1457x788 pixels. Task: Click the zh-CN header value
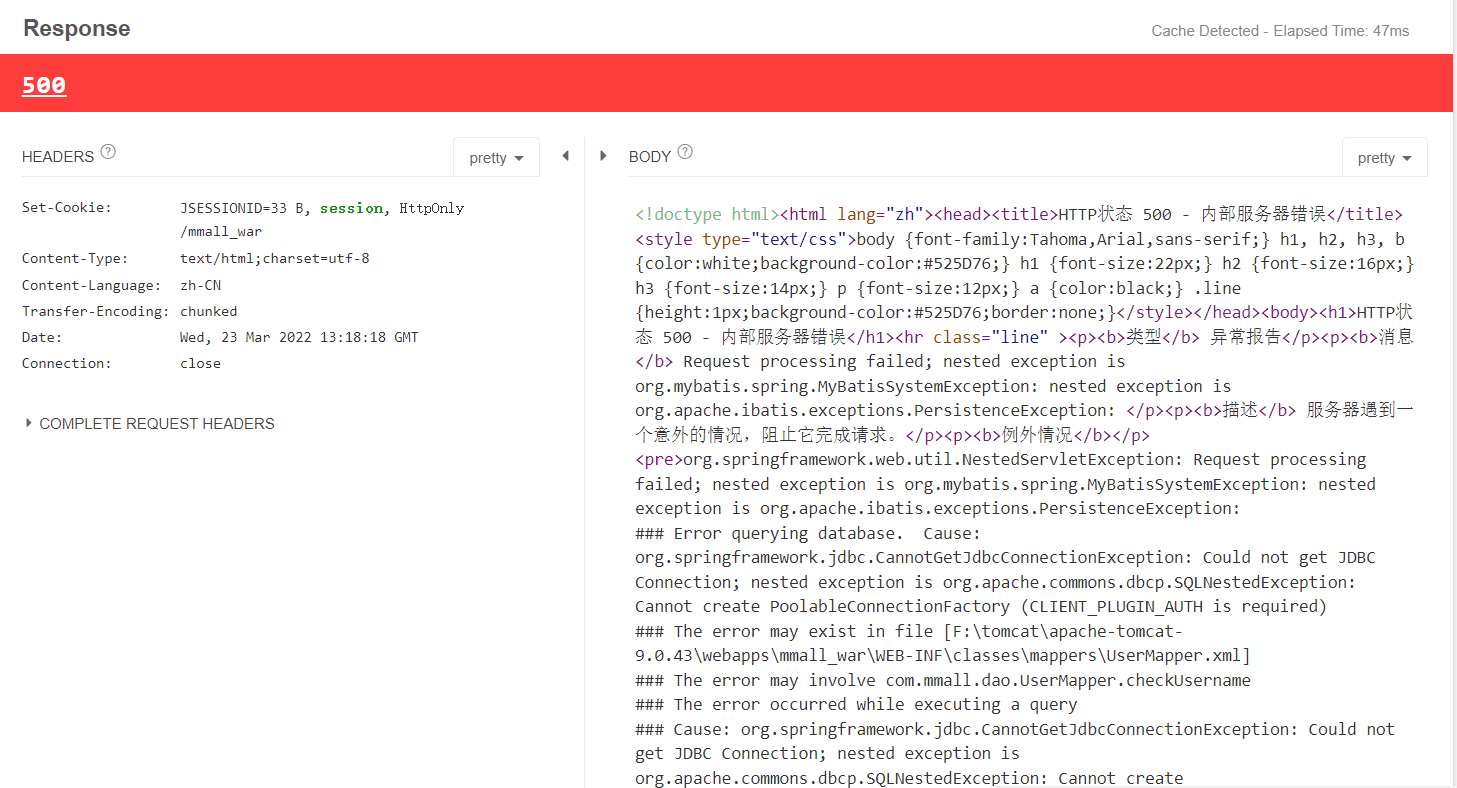coord(200,285)
